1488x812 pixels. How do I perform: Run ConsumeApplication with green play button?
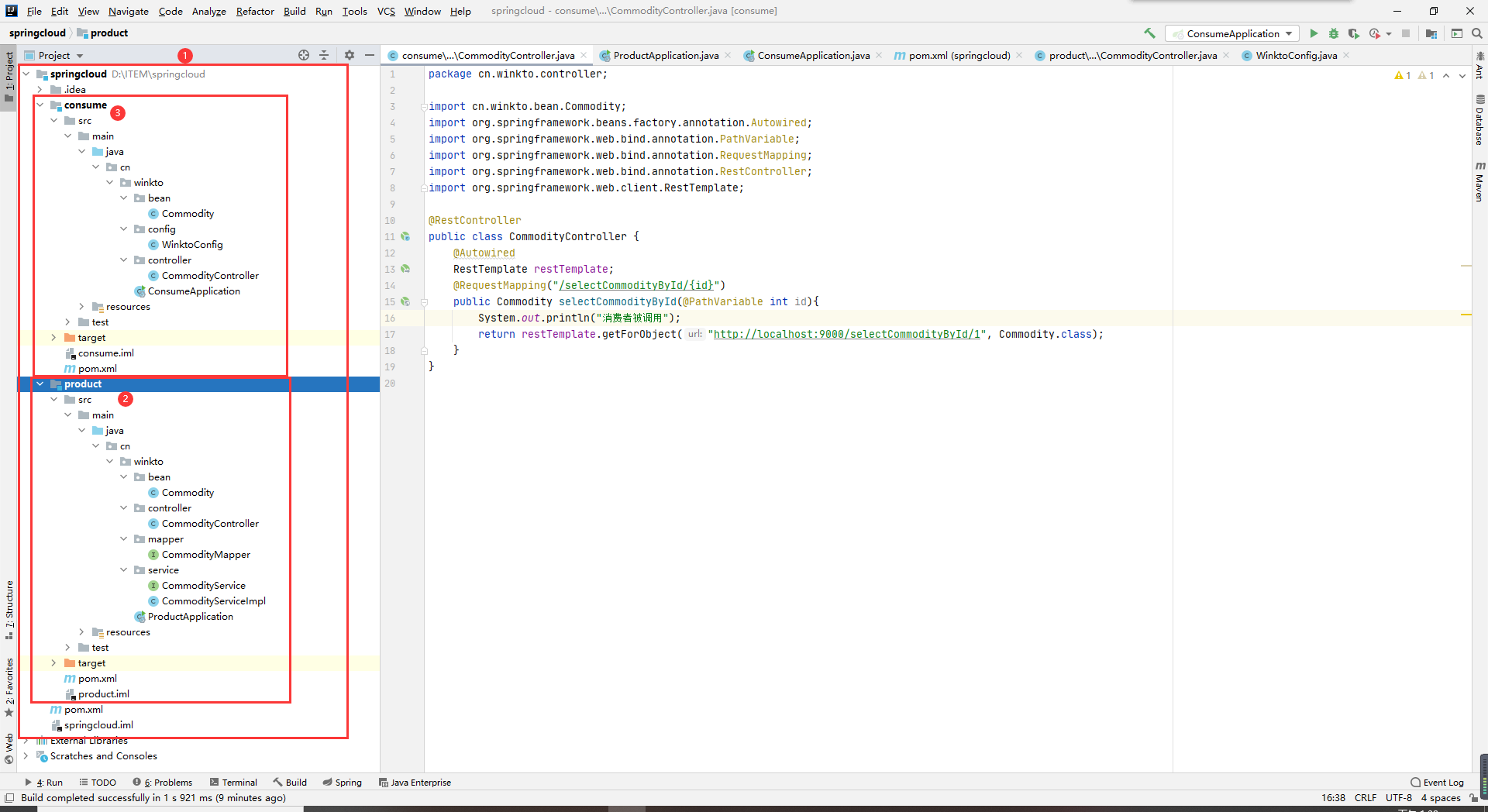[1314, 33]
